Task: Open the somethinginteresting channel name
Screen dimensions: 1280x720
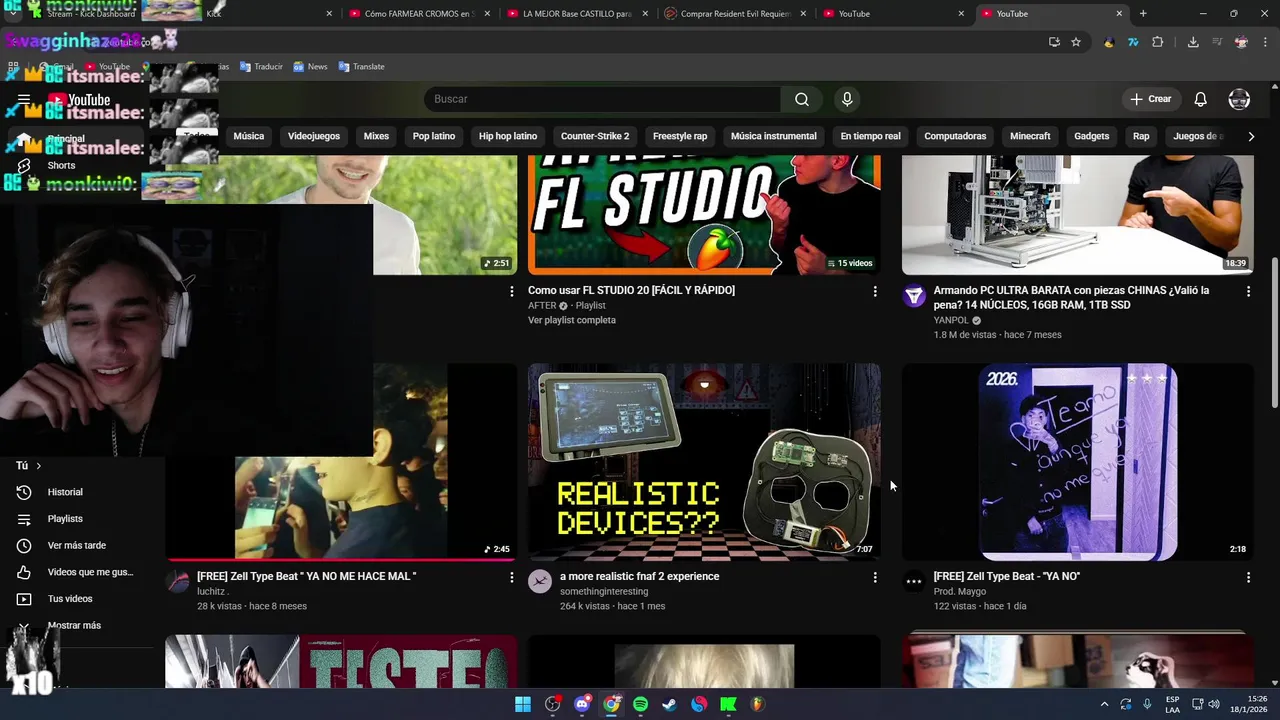Action: coord(604,592)
